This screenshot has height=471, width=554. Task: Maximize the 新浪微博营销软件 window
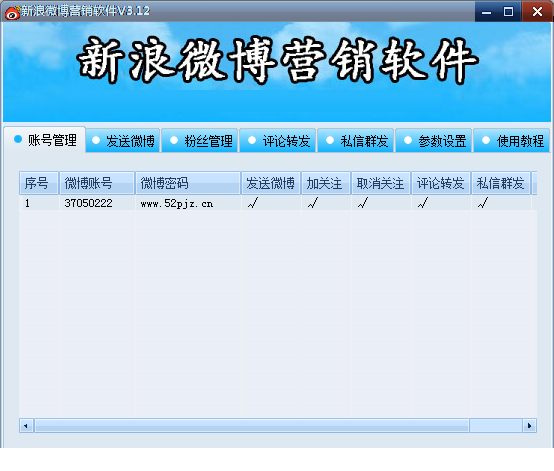(508, 12)
